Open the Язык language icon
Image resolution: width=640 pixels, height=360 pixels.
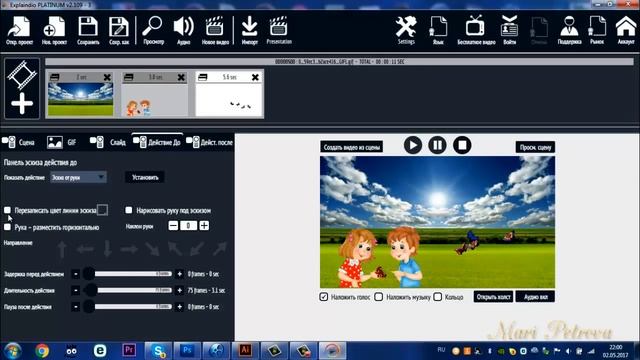click(438, 30)
